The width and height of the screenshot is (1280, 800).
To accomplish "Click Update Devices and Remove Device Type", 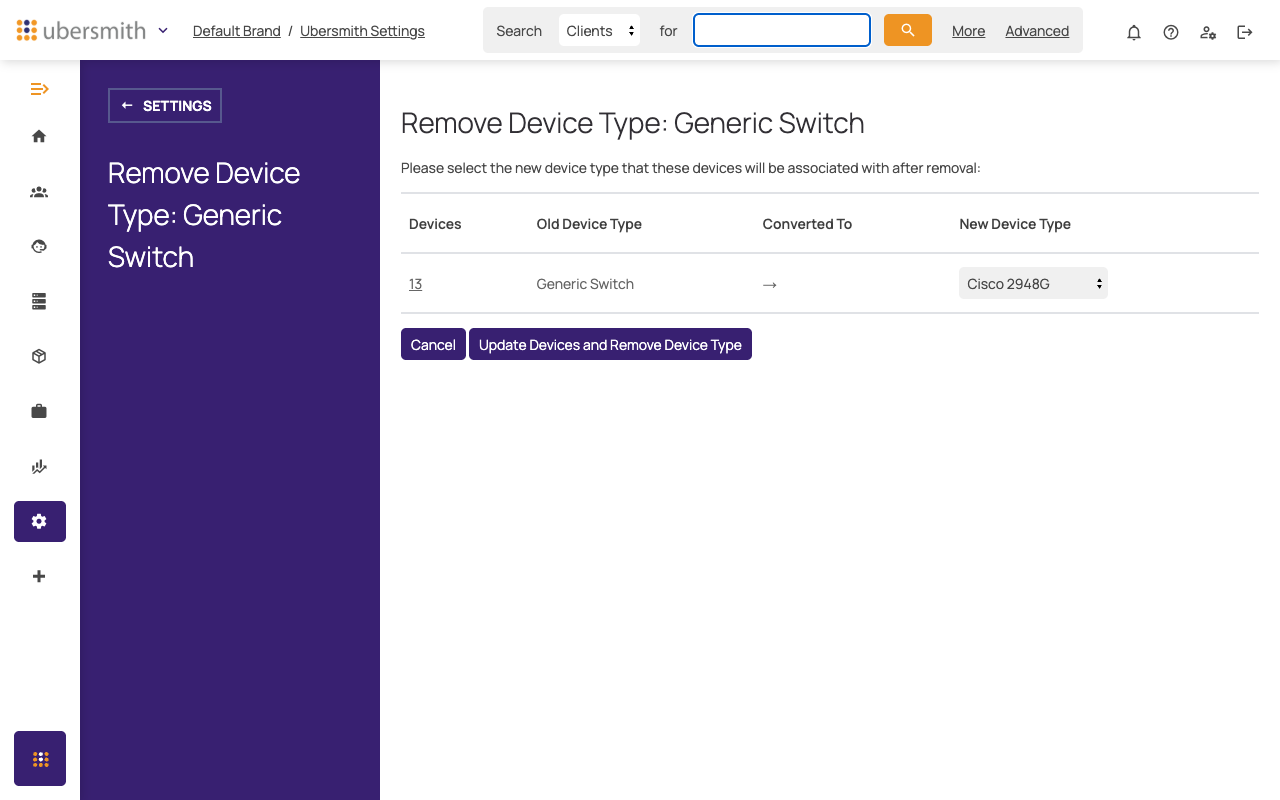I will click(610, 344).
